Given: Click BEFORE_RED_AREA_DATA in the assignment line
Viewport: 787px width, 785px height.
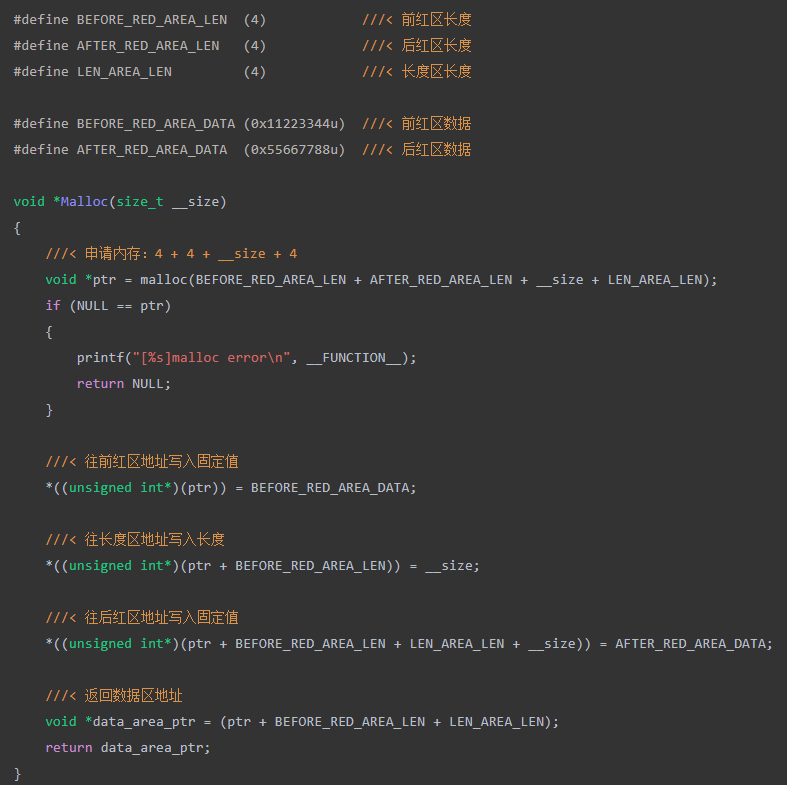Looking at the screenshot, I should tap(330, 488).
